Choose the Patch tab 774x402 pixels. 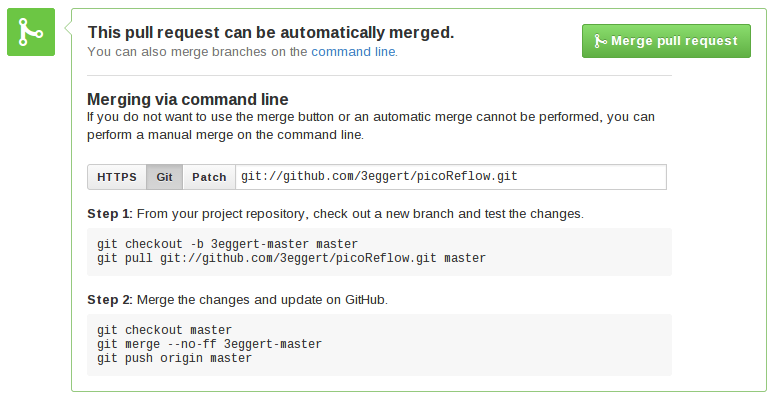pos(209,177)
